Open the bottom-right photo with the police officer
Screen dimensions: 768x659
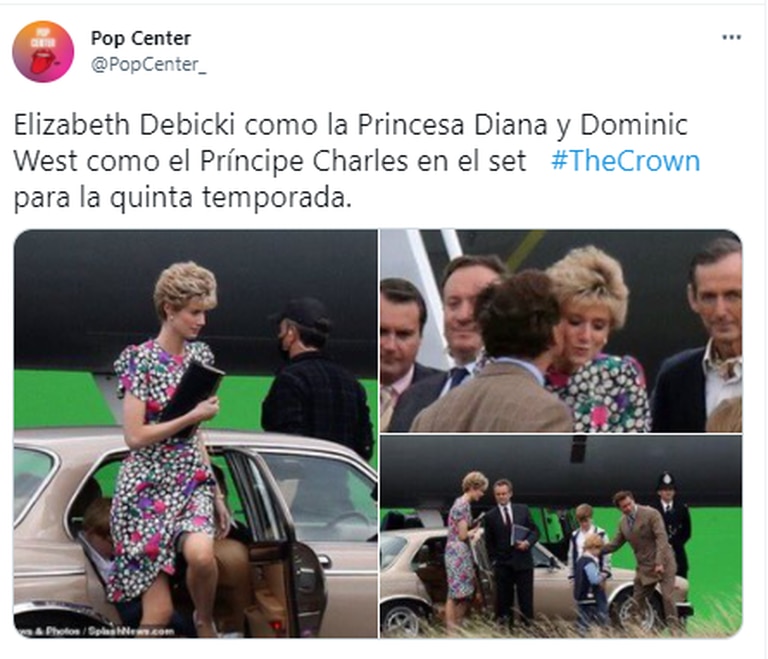coord(561,537)
